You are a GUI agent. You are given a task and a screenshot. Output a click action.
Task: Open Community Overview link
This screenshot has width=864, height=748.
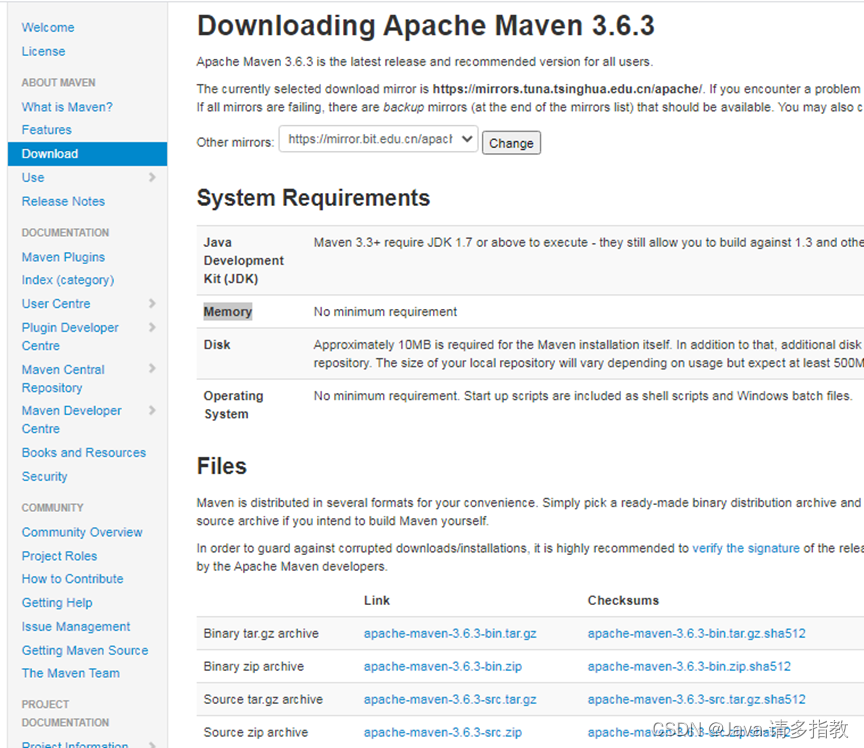[x=82, y=532]
